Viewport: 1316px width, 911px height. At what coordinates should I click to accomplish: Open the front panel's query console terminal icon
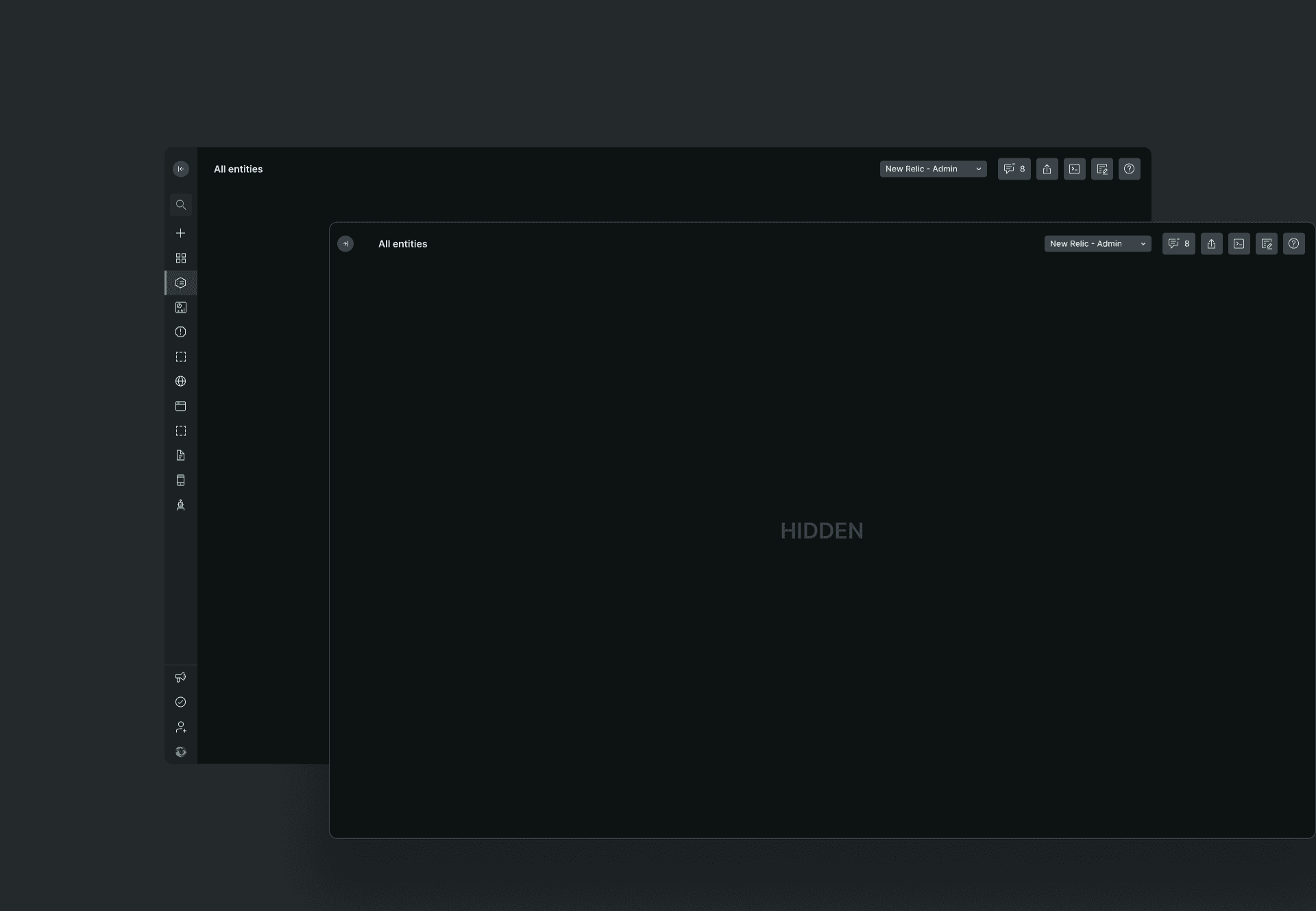(1239, 244)
